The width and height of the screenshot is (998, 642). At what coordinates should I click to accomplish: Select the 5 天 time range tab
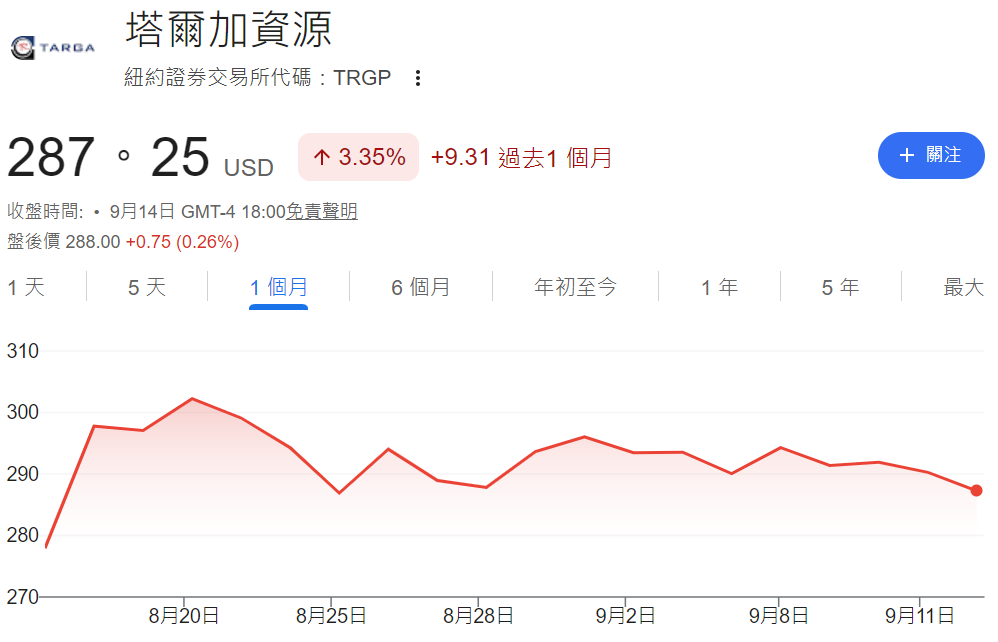(147, 288)
